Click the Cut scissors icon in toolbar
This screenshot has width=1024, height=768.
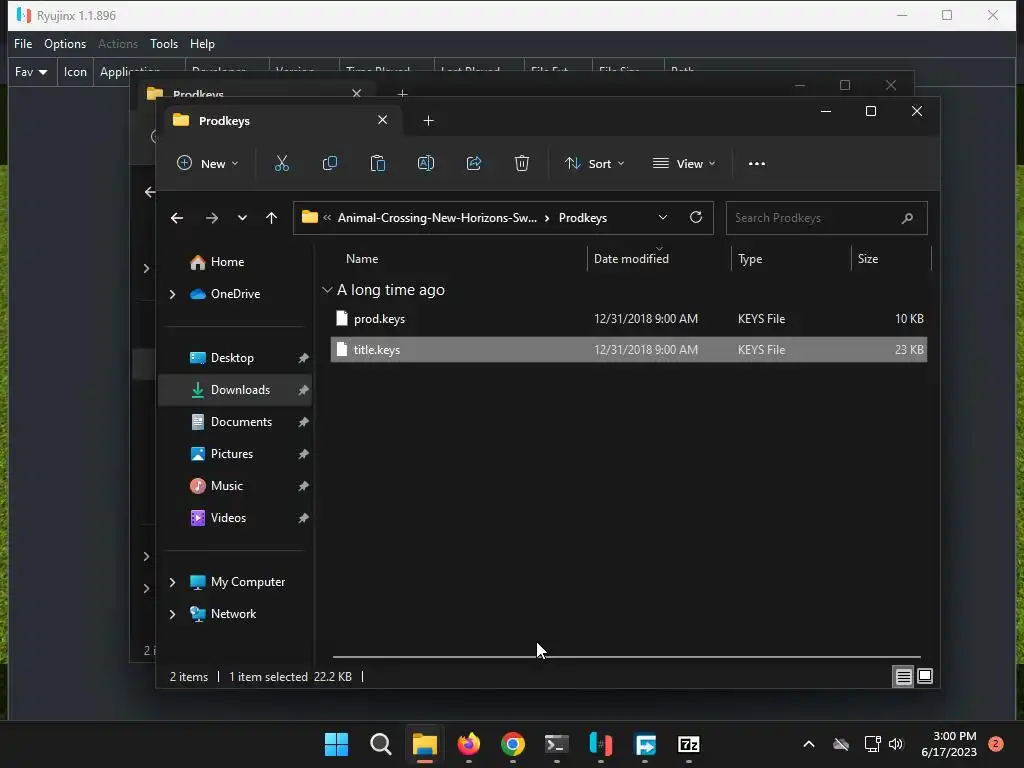click(281, 163)
